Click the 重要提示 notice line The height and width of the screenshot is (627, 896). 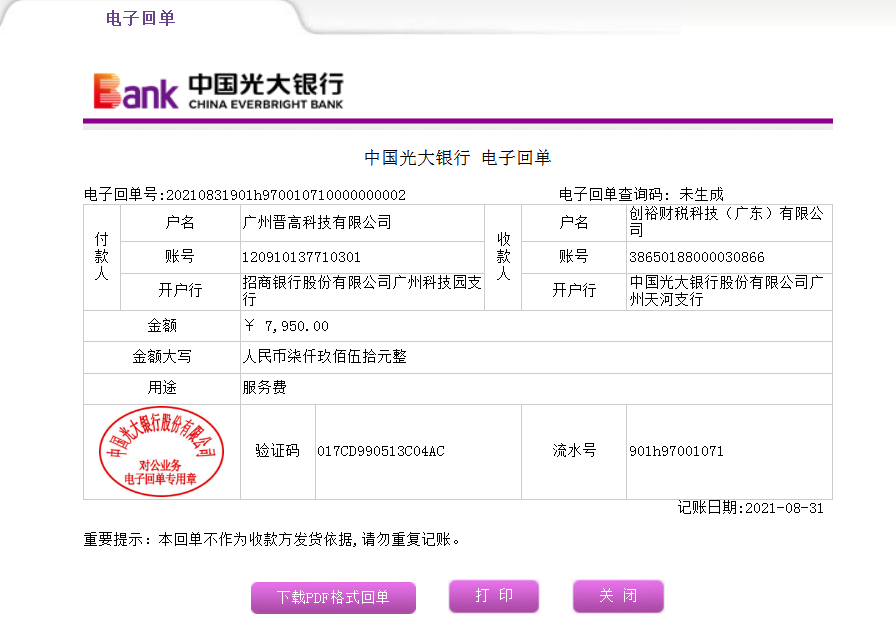tap(272, 539)
